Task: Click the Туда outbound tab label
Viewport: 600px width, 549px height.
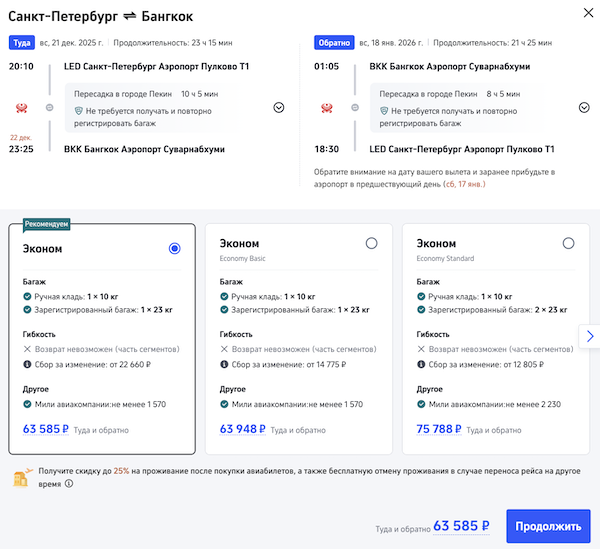Action: (21, 43)
